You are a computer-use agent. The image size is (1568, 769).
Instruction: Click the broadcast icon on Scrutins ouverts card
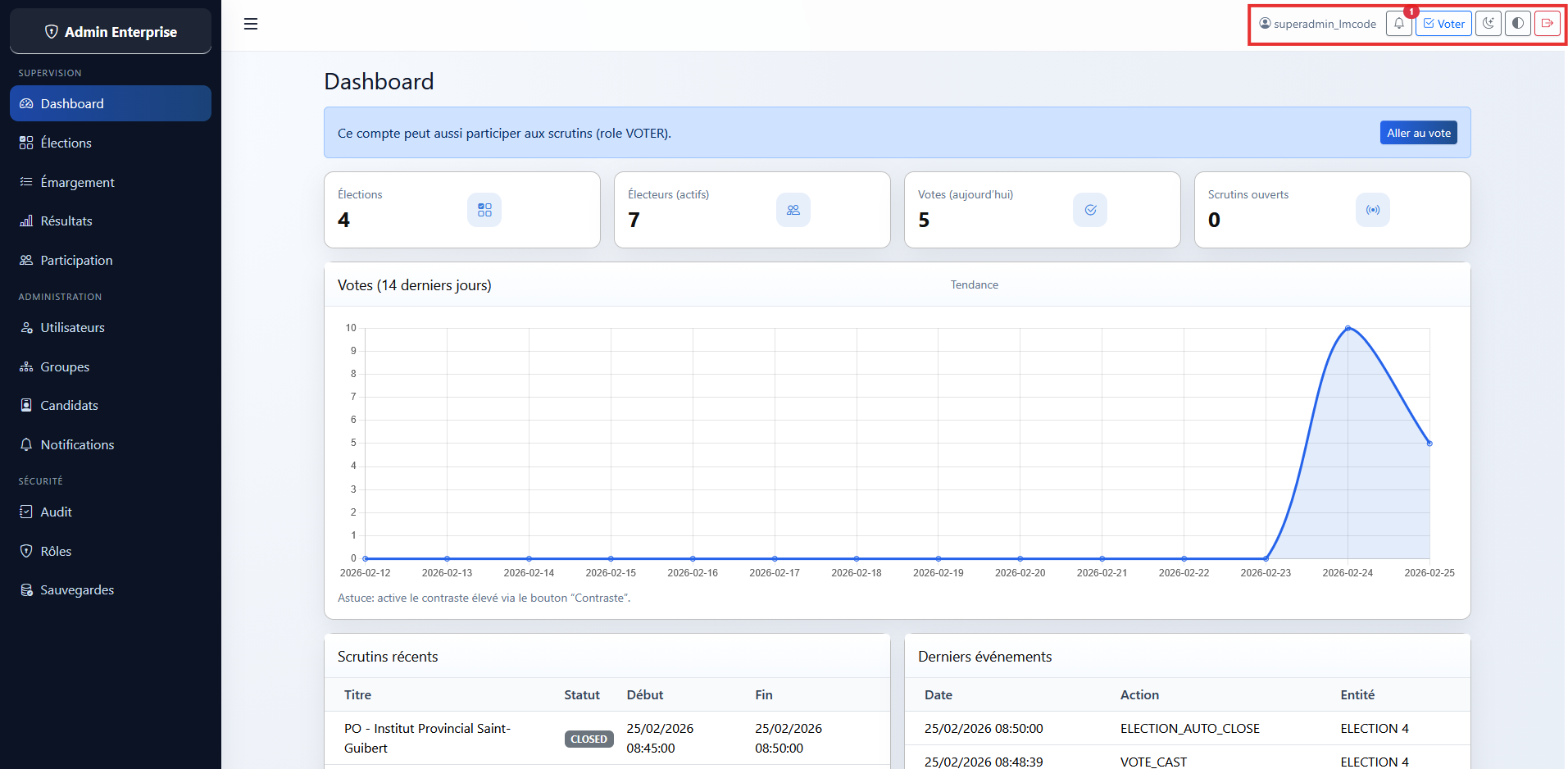[1373, 210]
